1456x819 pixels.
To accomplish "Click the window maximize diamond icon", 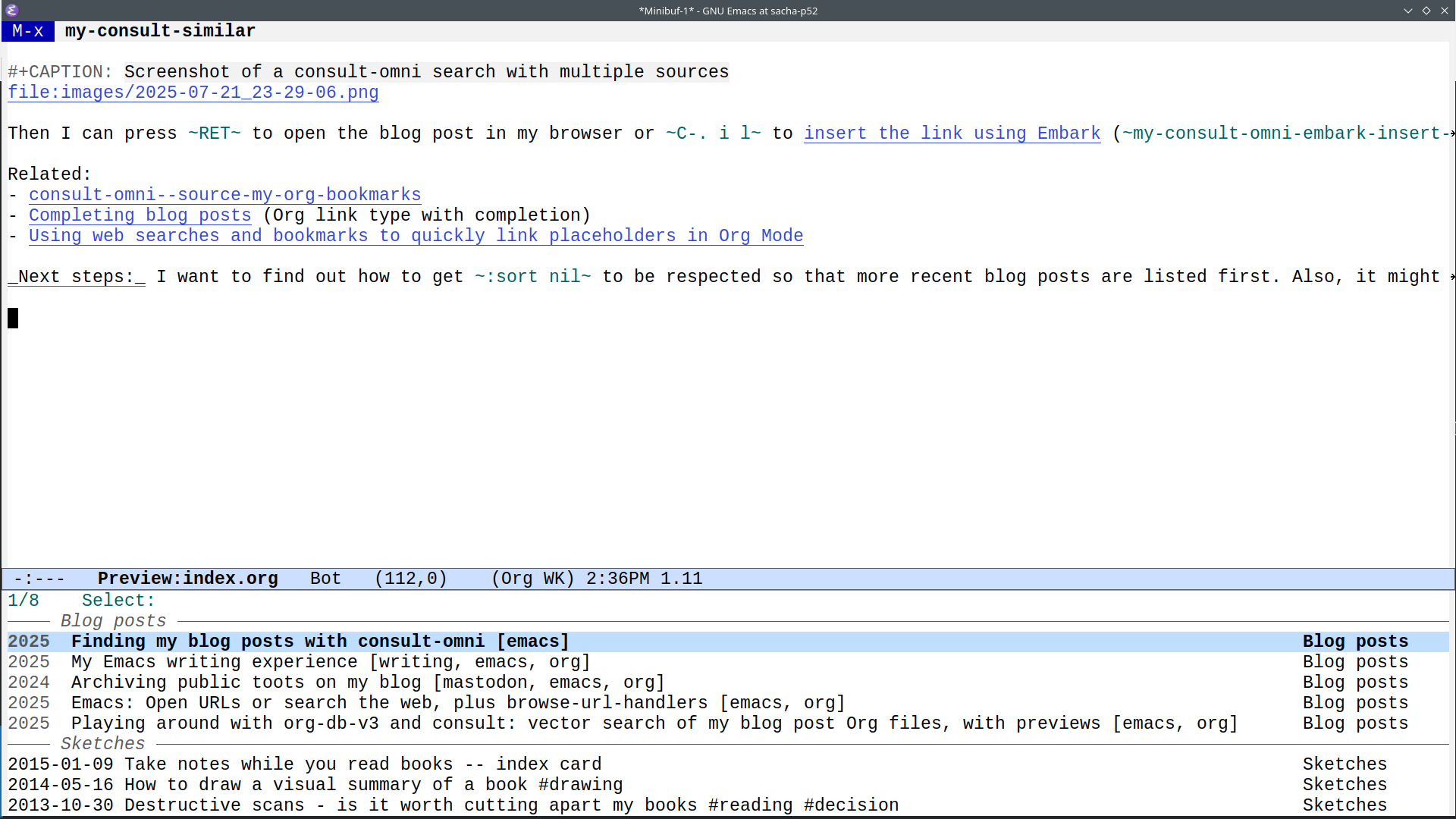I will (x=1426, y=11).
